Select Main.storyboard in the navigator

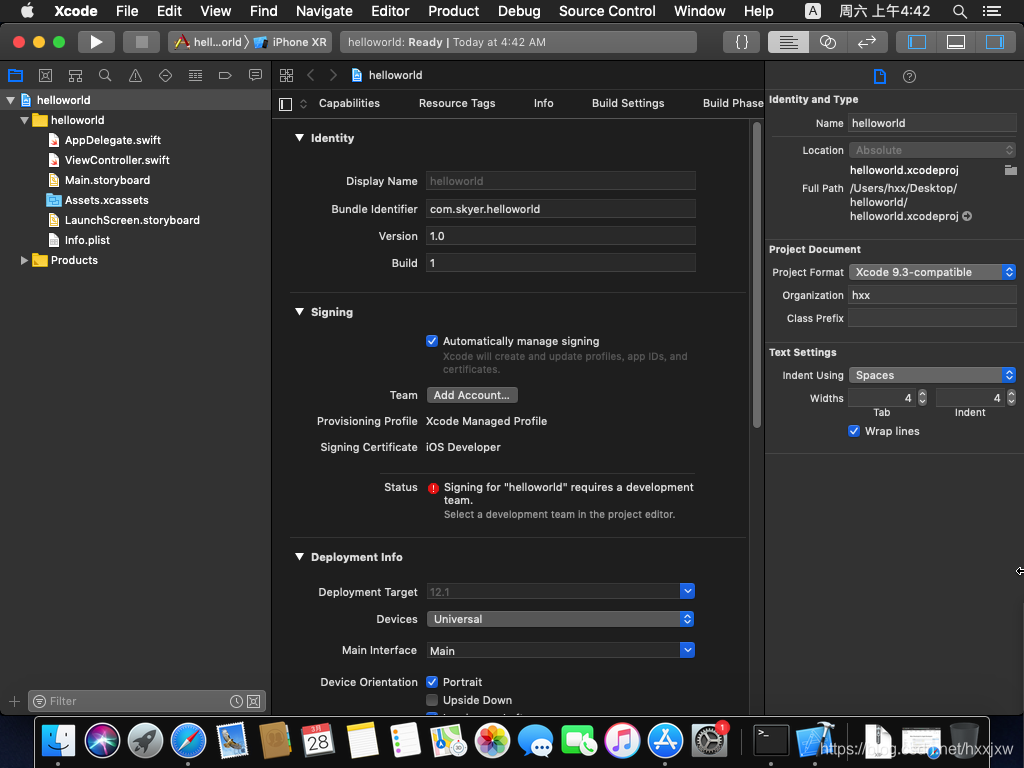pos(107,180)
